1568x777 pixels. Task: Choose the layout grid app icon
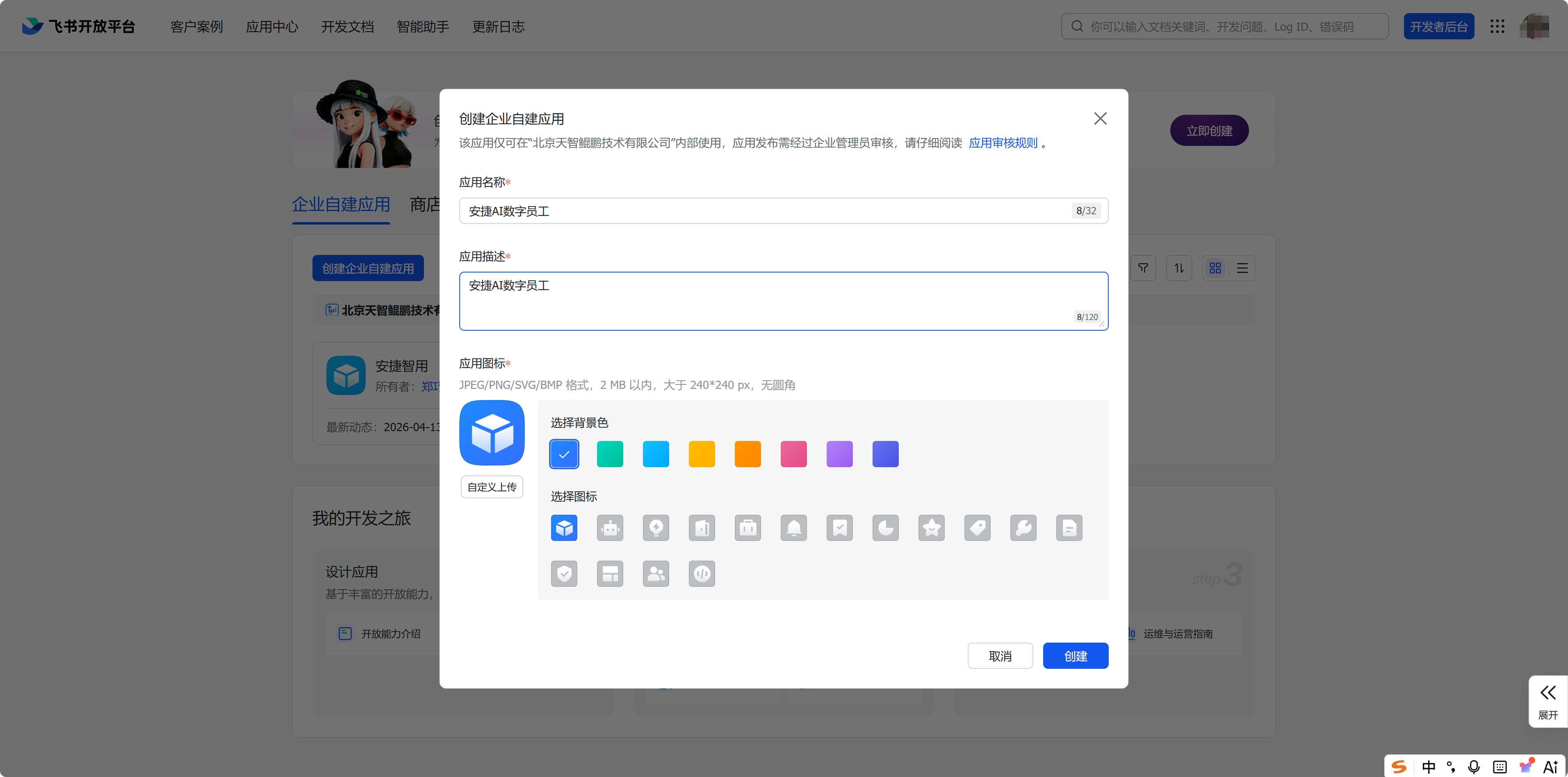coord(610,573)
